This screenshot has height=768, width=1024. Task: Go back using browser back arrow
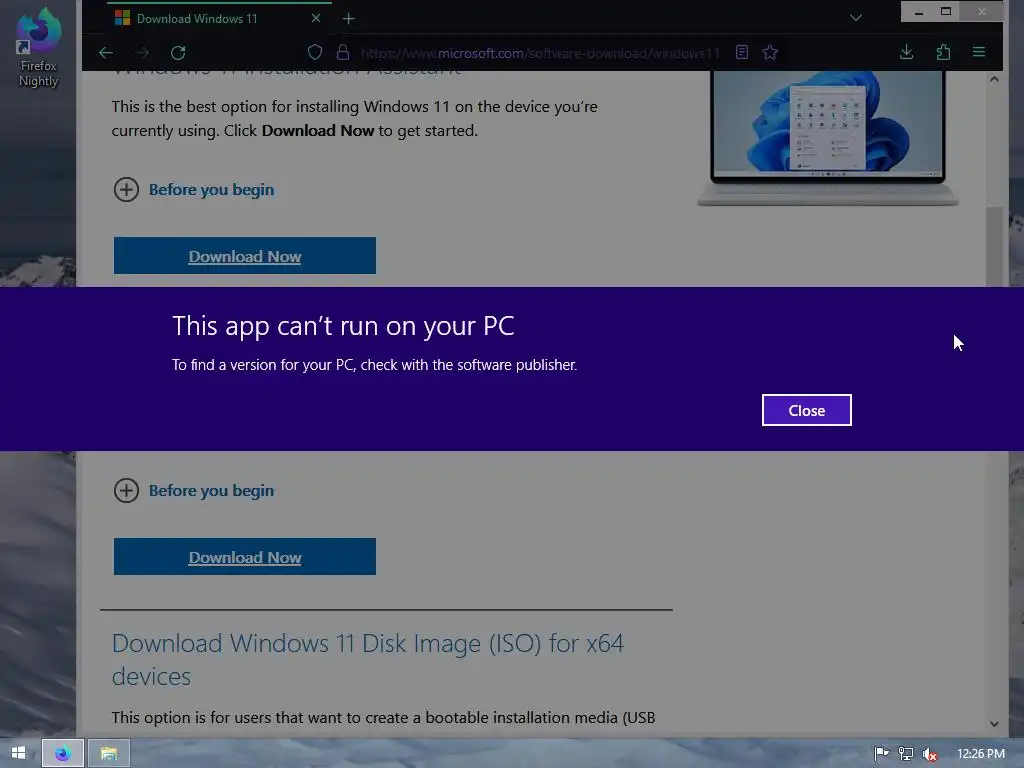(106, 53)
